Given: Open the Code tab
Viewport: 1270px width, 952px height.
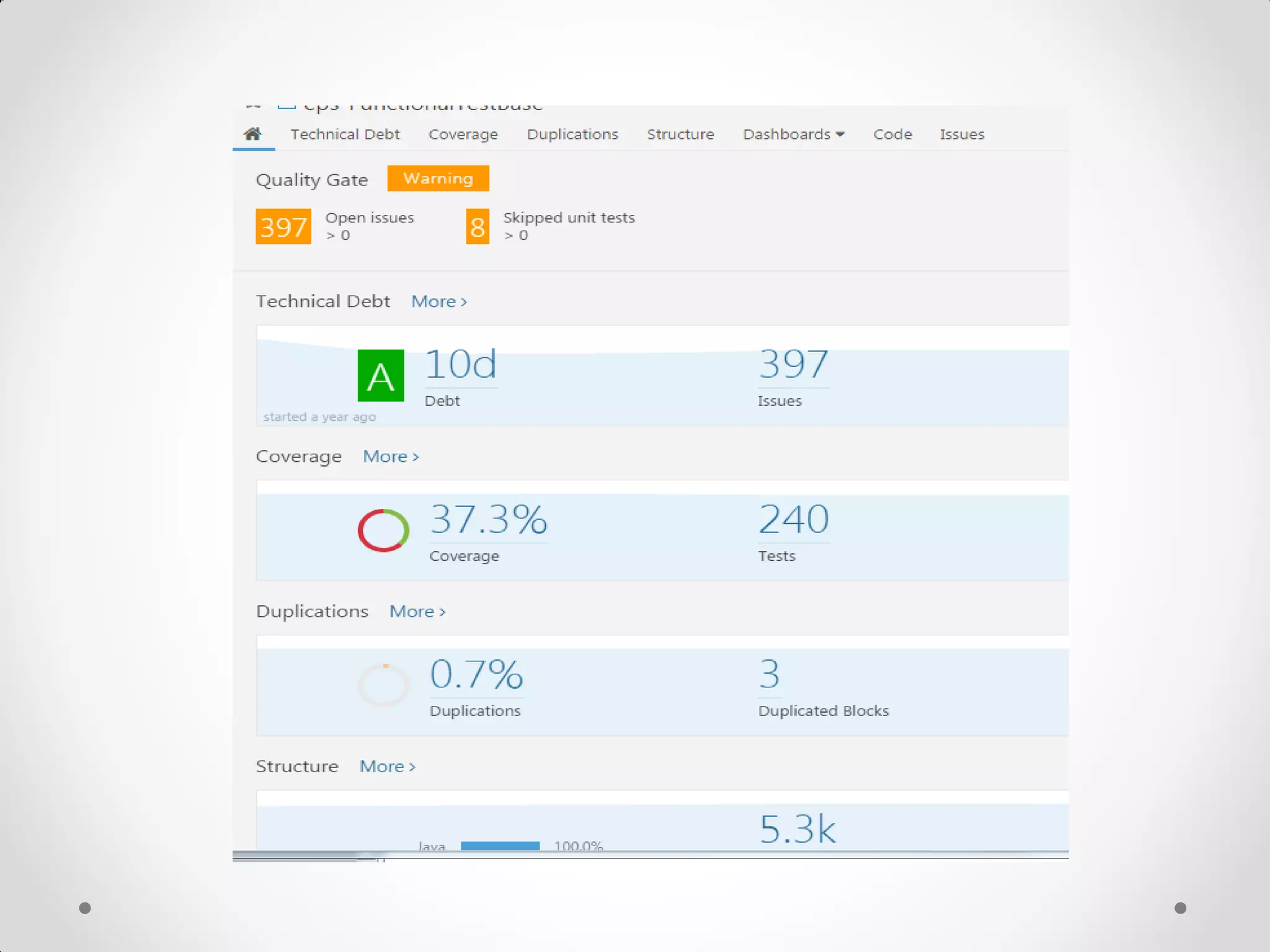Looking at the screenshot, I should pos(892,134).
